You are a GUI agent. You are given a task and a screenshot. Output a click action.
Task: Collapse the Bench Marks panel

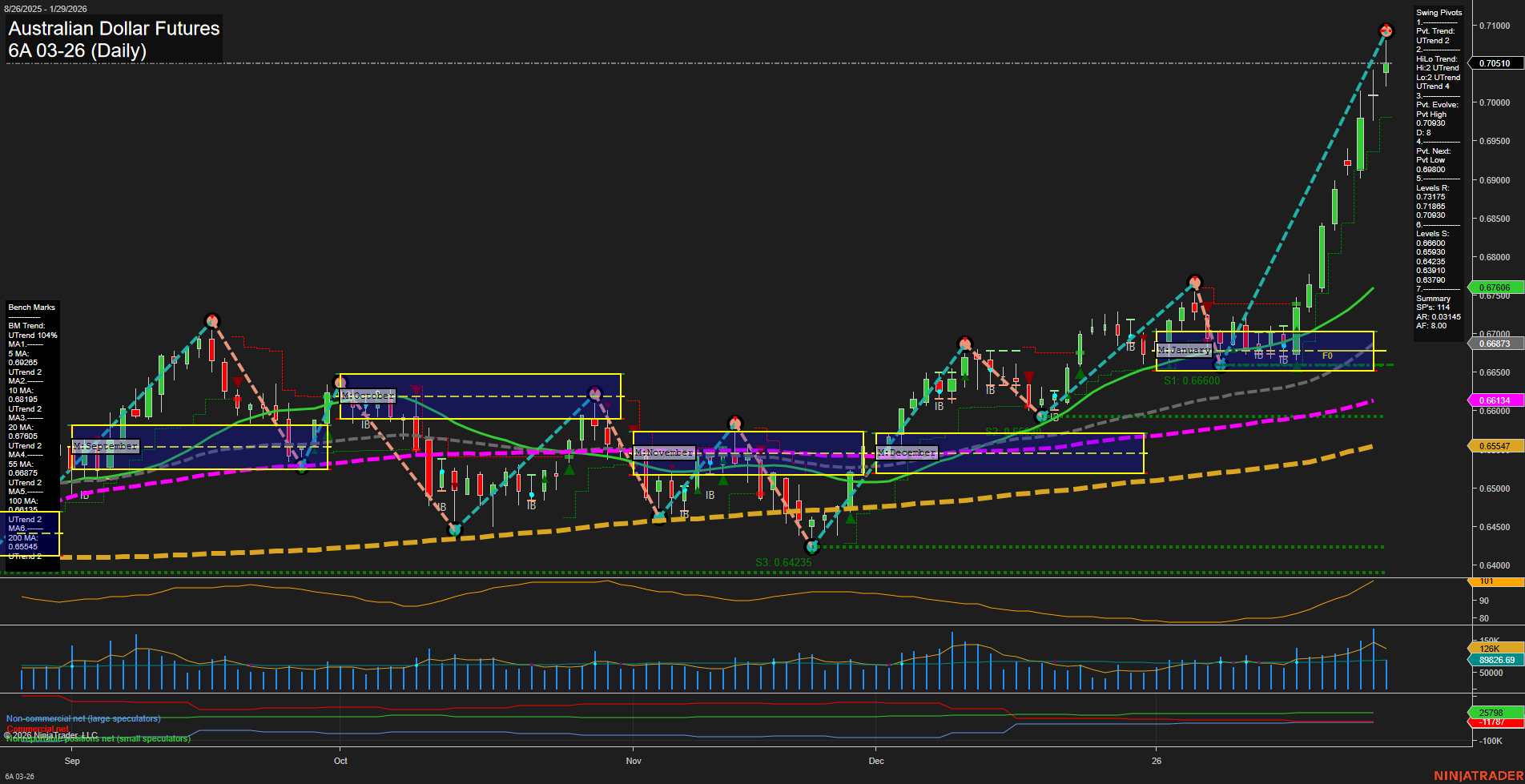31,307
